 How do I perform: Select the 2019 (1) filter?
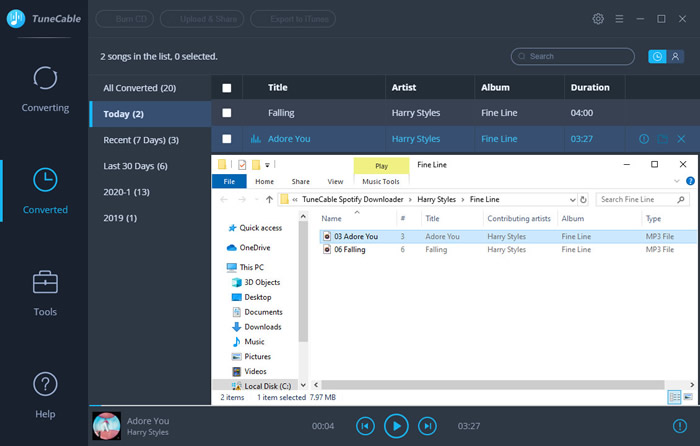click(150, 218)
